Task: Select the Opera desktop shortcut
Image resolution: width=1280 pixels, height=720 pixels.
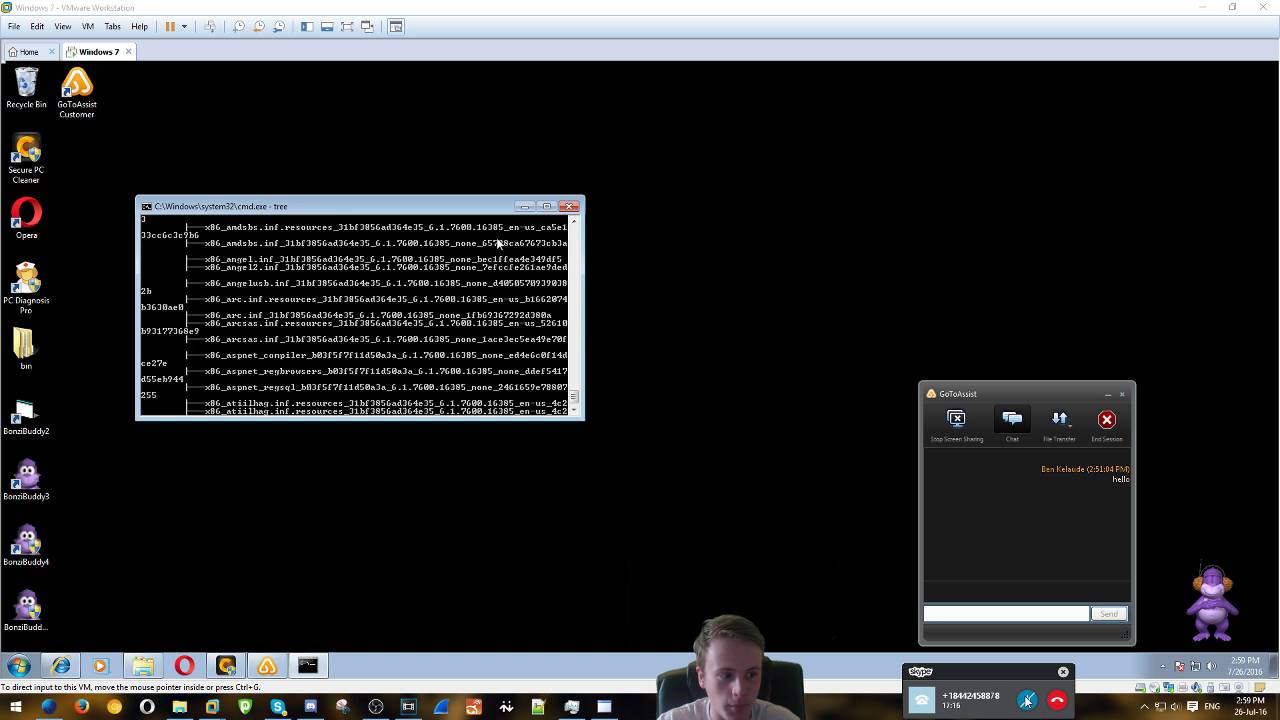Action: (26, 218)
